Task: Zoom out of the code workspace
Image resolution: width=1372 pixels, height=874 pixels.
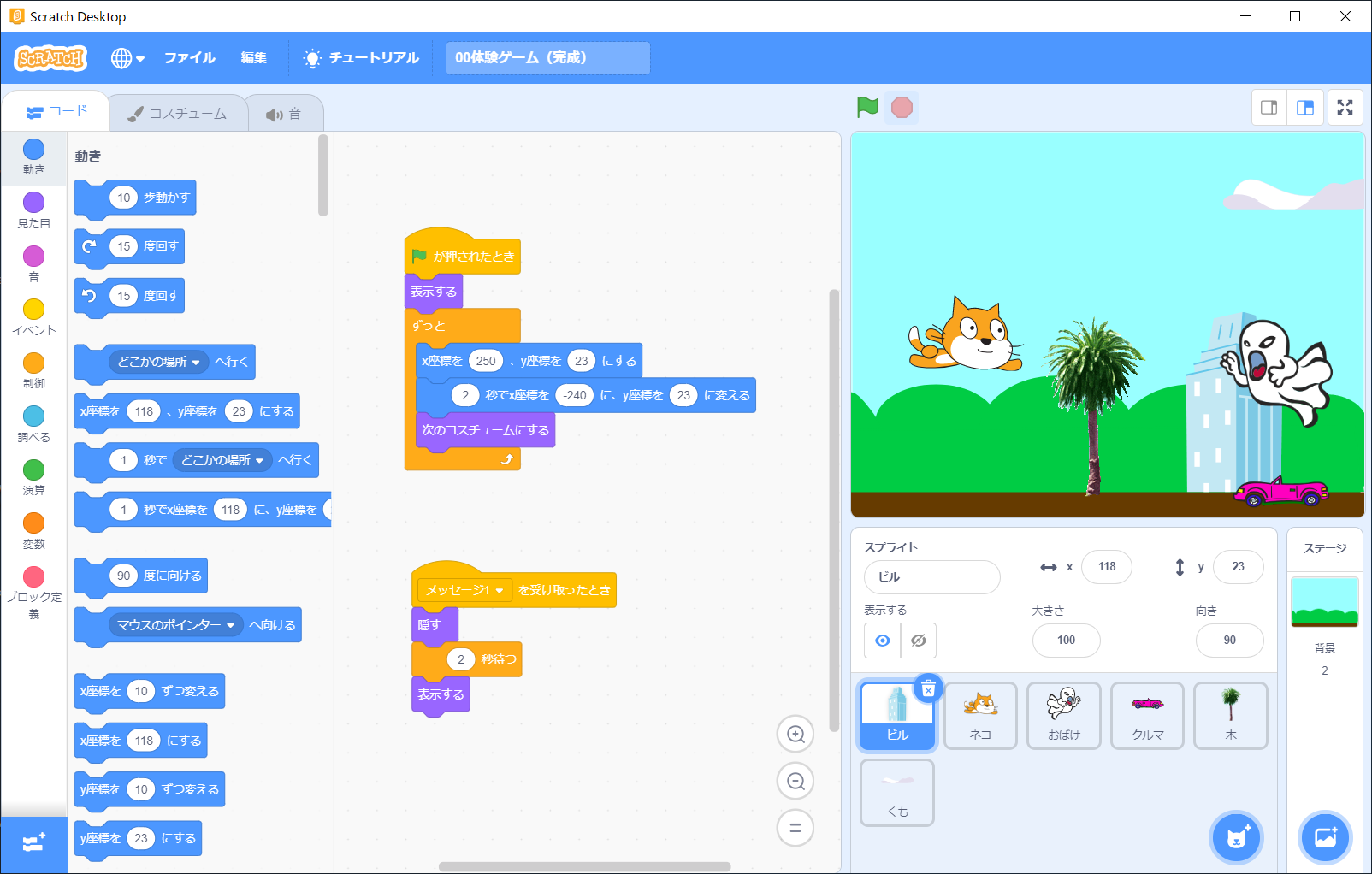Action: (x=795, y=781)
